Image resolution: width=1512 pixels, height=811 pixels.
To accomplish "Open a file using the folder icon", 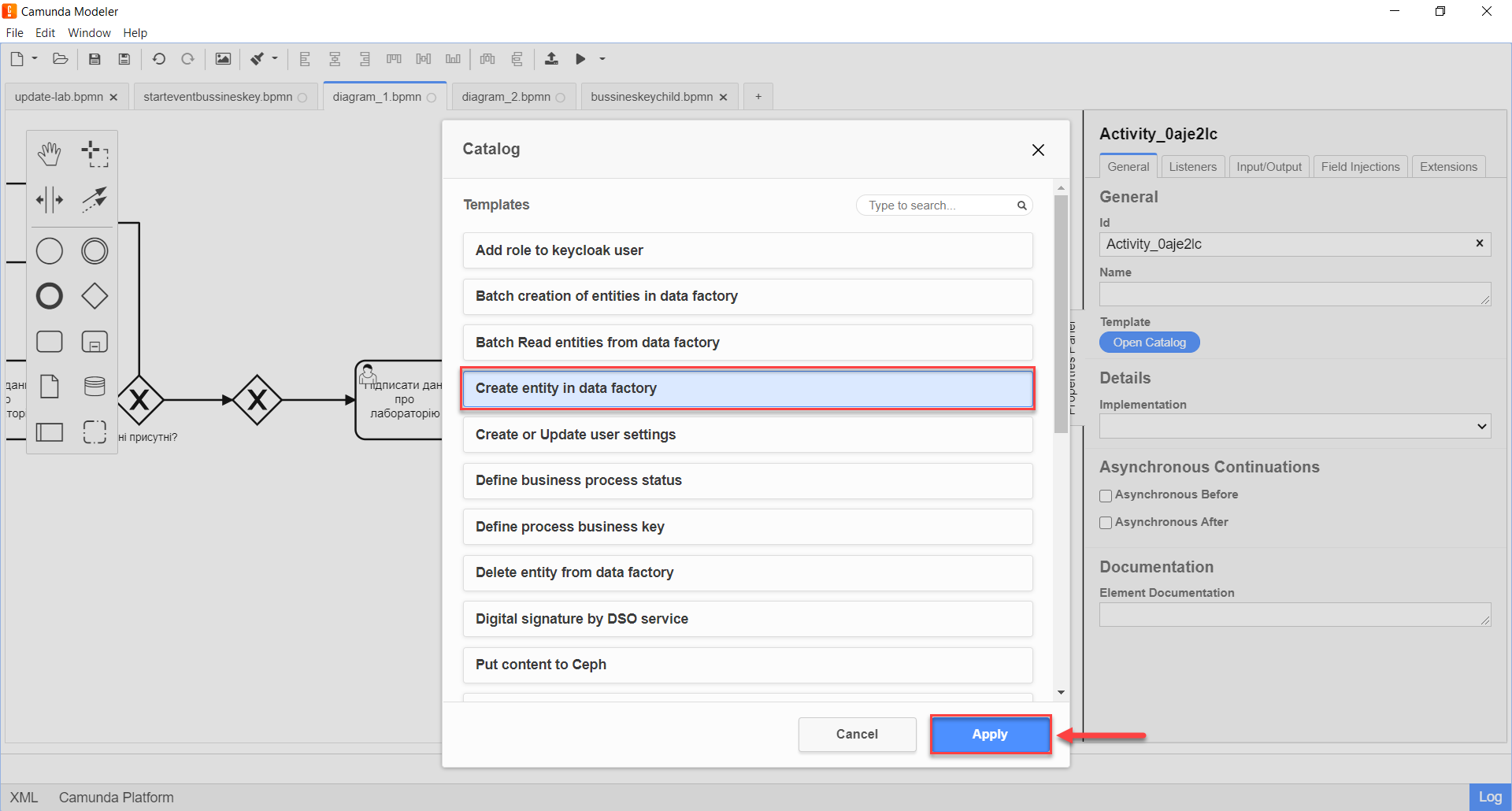I will click(x=60, y=59).
